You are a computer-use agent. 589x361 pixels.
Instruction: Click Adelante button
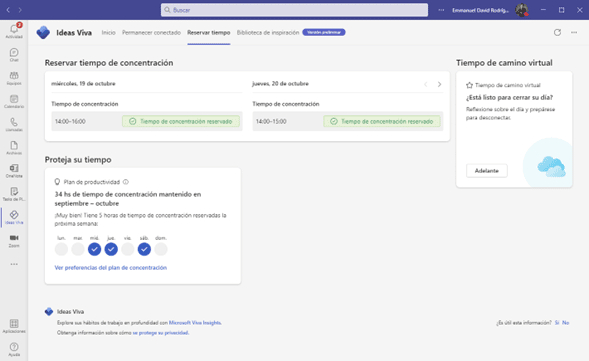487,171
